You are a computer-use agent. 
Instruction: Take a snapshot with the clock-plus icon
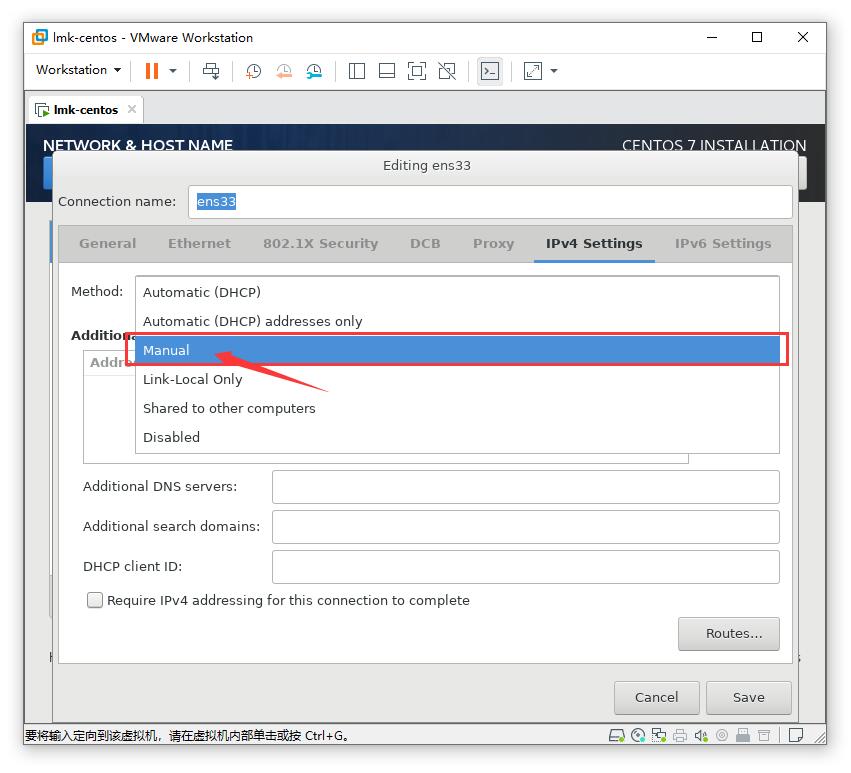[253, 71]
